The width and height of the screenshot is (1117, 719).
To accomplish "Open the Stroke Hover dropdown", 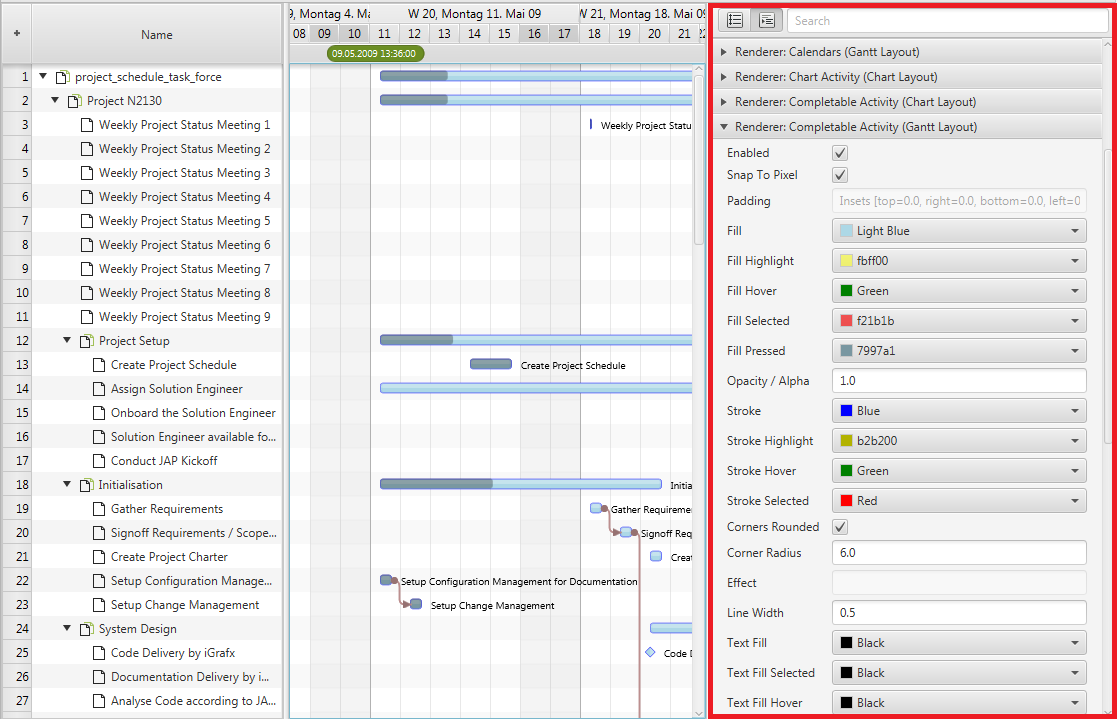I will [x=959, y=470].
